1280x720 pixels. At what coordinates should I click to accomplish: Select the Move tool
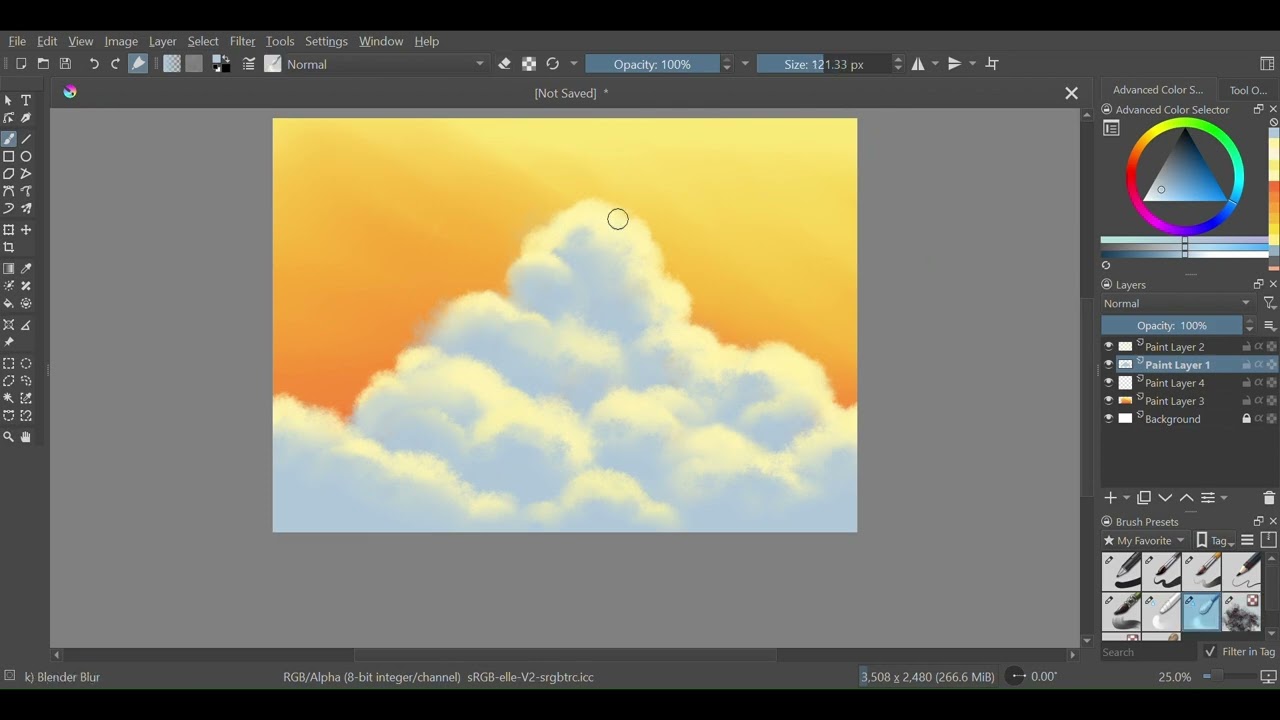27,230
